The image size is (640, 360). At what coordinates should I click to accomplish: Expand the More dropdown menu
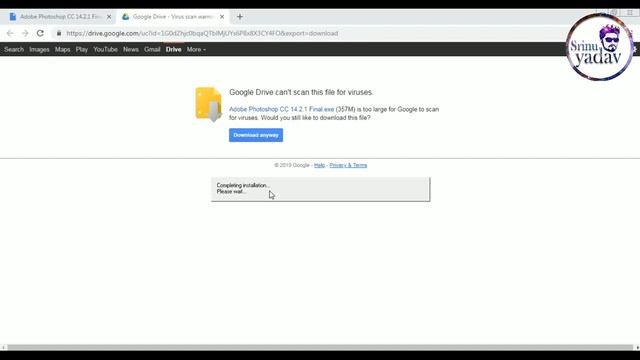[x=196, y=49]
